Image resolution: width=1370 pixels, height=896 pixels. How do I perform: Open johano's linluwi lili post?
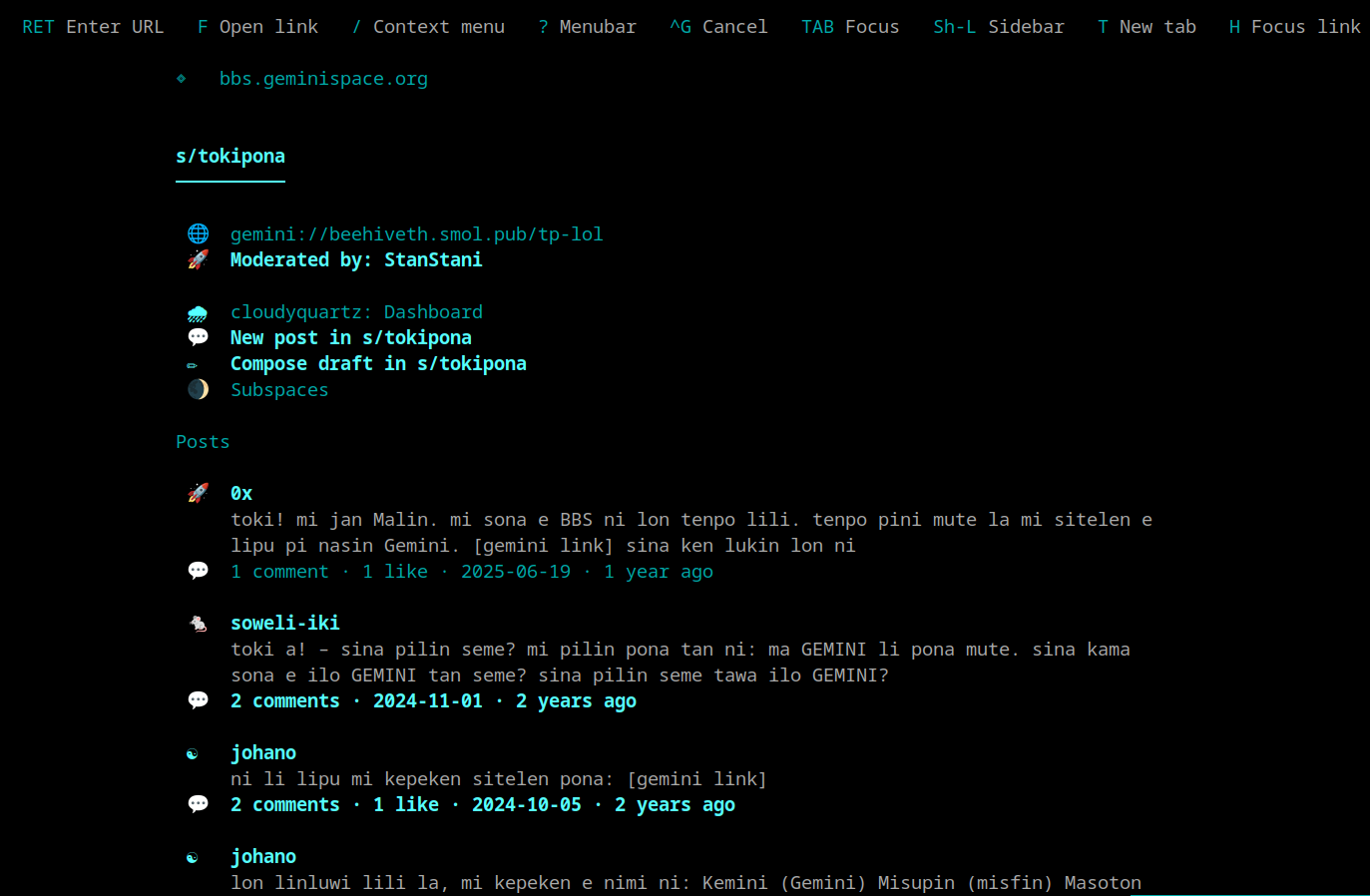coord(263,857)
